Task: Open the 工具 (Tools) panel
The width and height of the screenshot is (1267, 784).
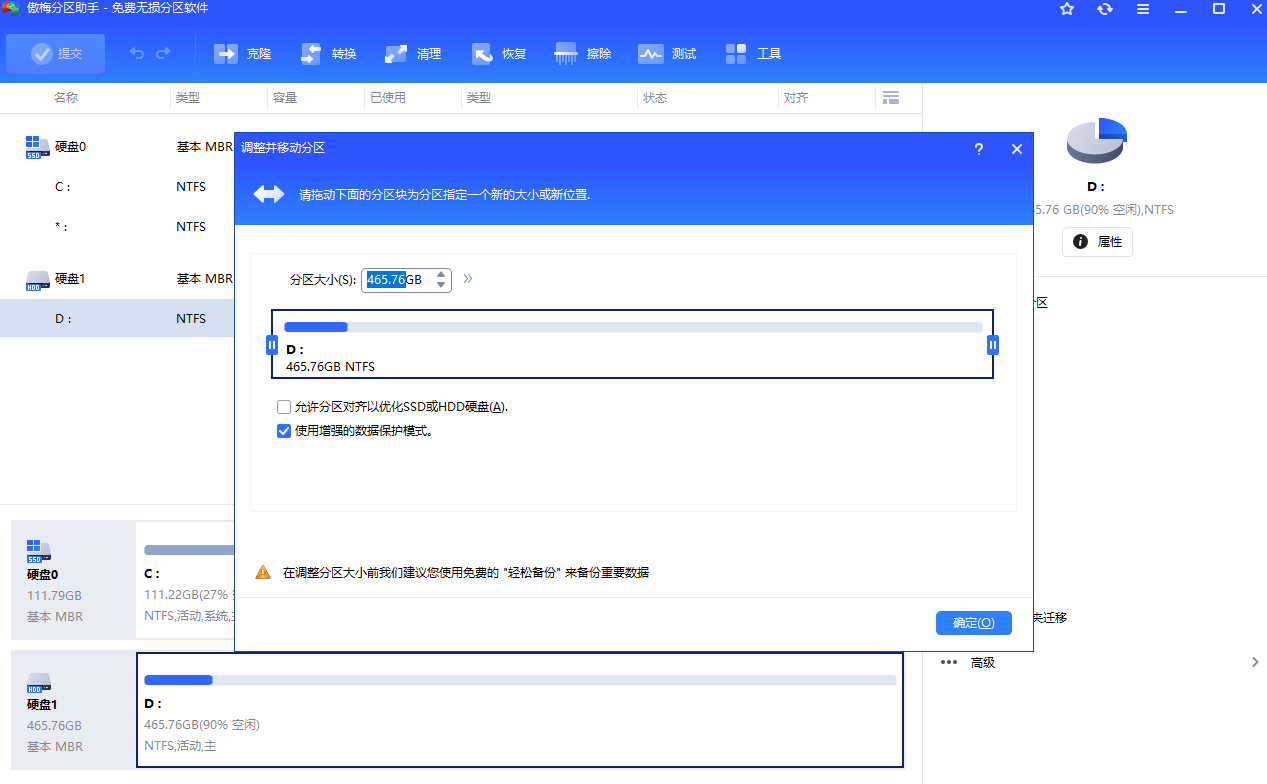Action: [x=752, y=53]
